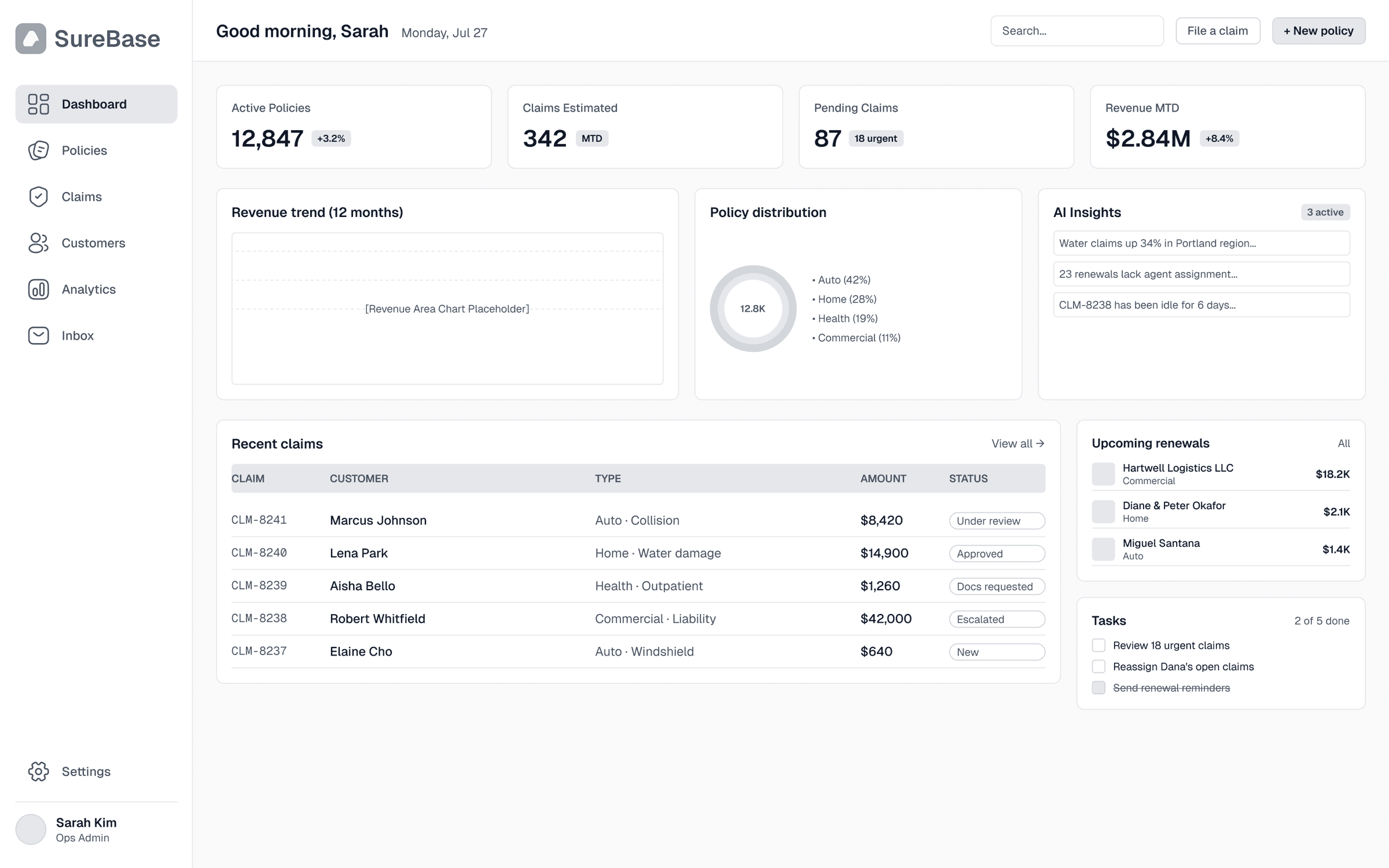
Task: Click customer Aisha Bello
Action: point(362,586)
